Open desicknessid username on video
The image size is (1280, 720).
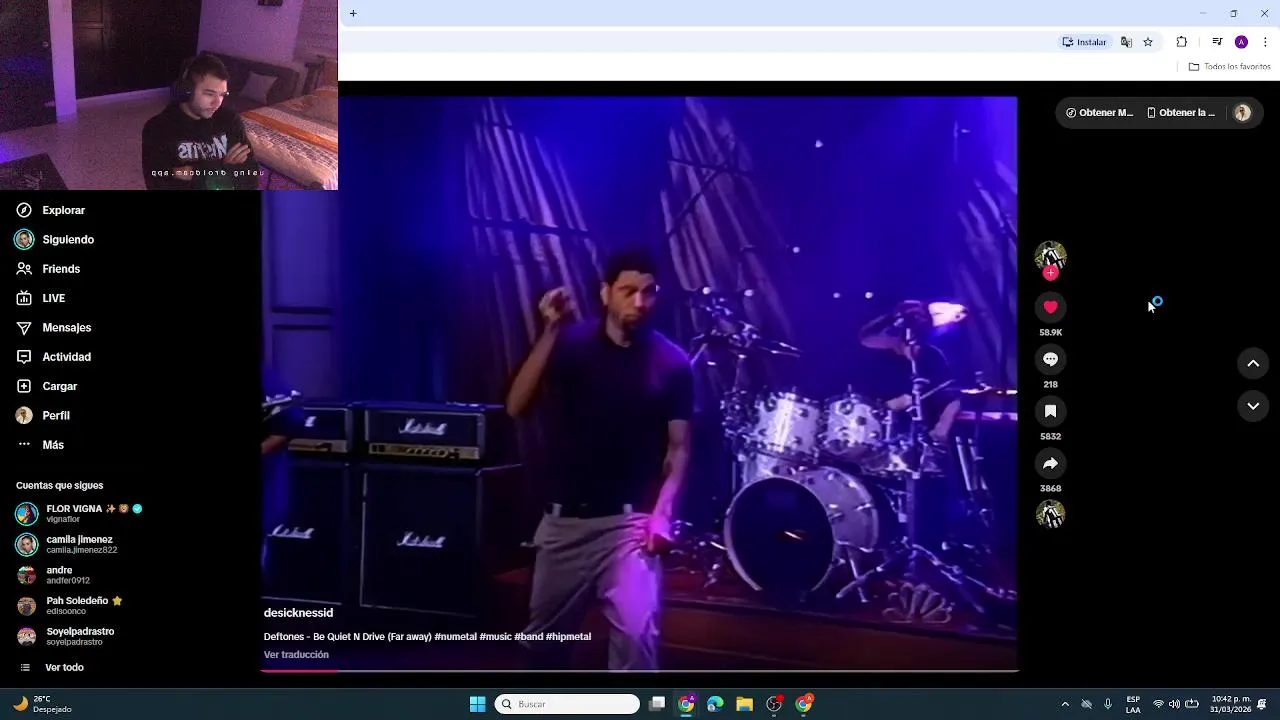(298, 613)
